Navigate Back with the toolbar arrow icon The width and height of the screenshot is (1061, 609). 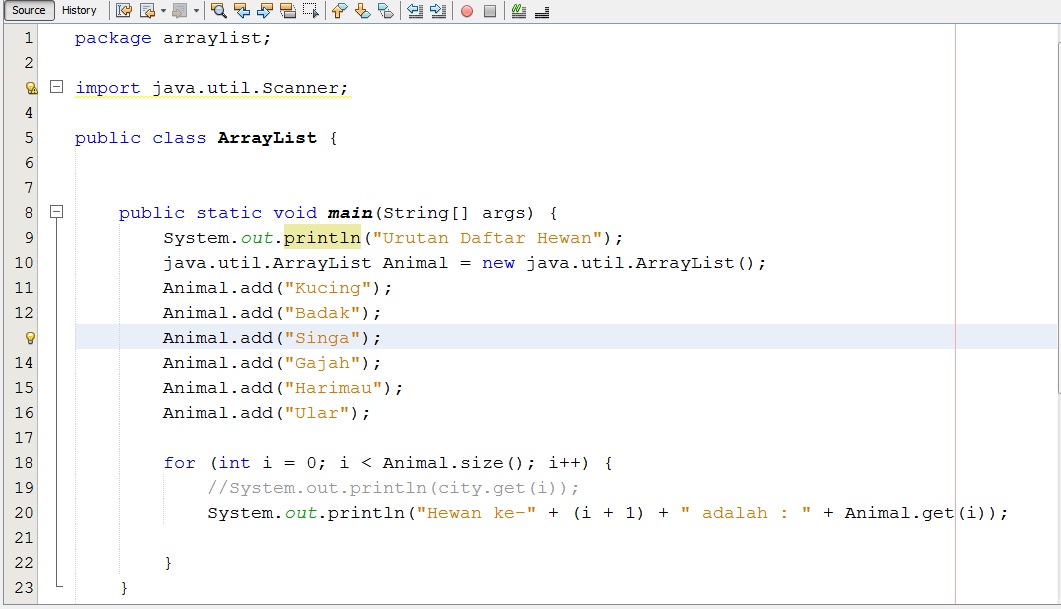146,11
